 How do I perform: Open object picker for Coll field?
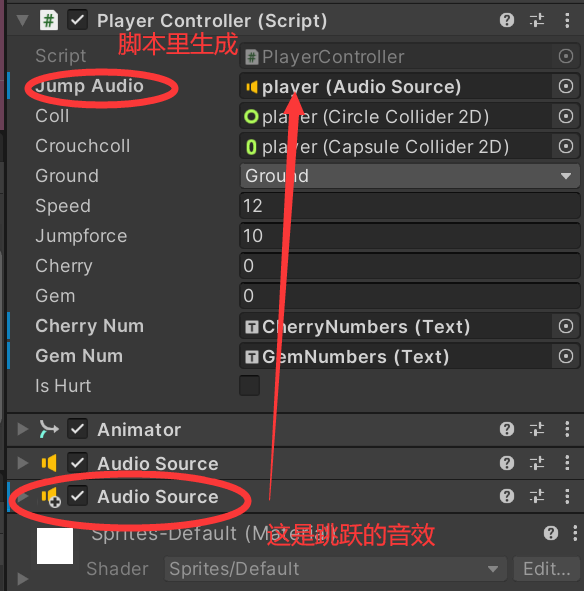[566, 116]
